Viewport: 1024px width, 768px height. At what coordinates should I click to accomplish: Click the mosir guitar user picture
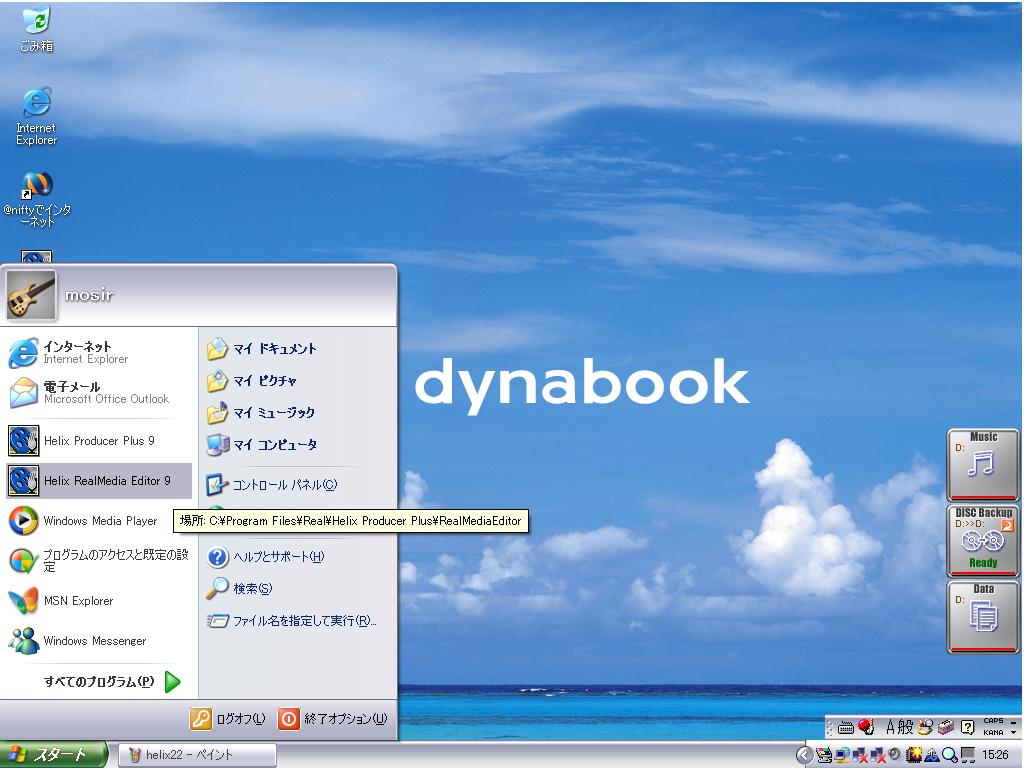31,295
